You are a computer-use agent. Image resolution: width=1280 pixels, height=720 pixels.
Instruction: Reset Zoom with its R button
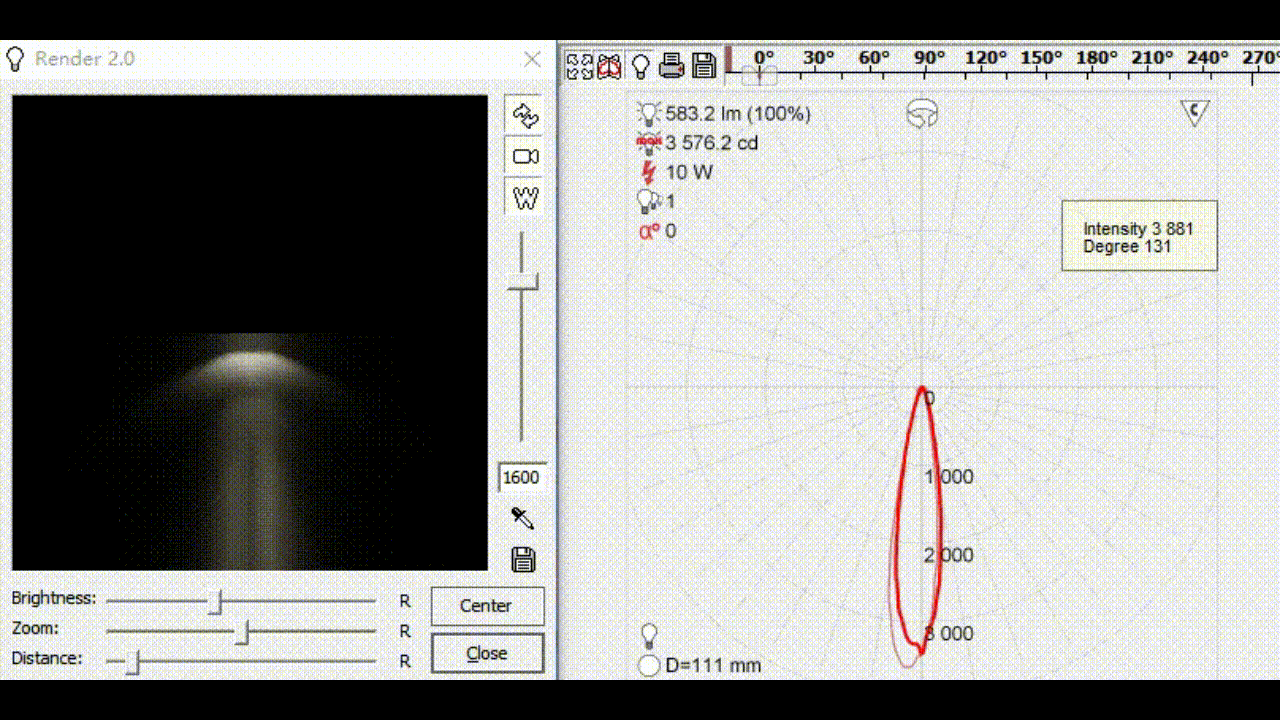405,631
